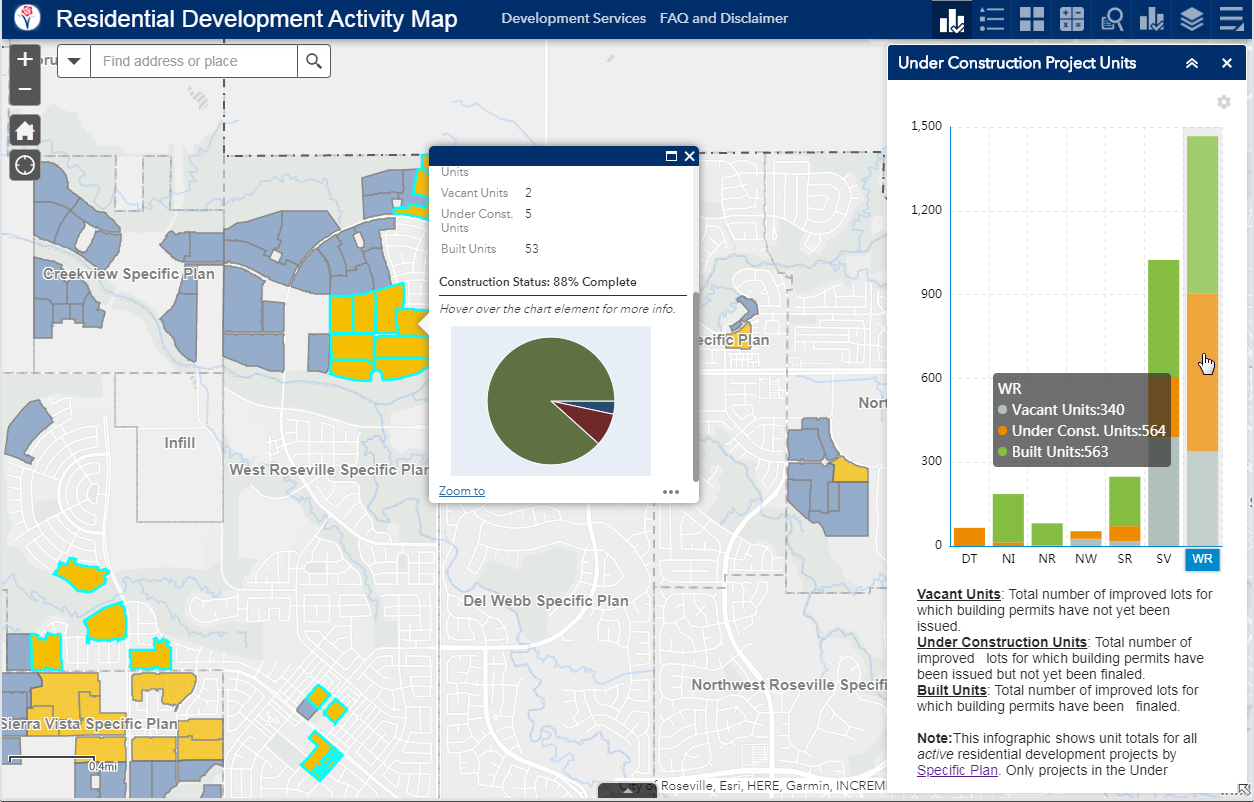The image size is (1254, 802).
Task: Open the second chart widget icon
Action: pyautogui.click(x=1151, y=19)
